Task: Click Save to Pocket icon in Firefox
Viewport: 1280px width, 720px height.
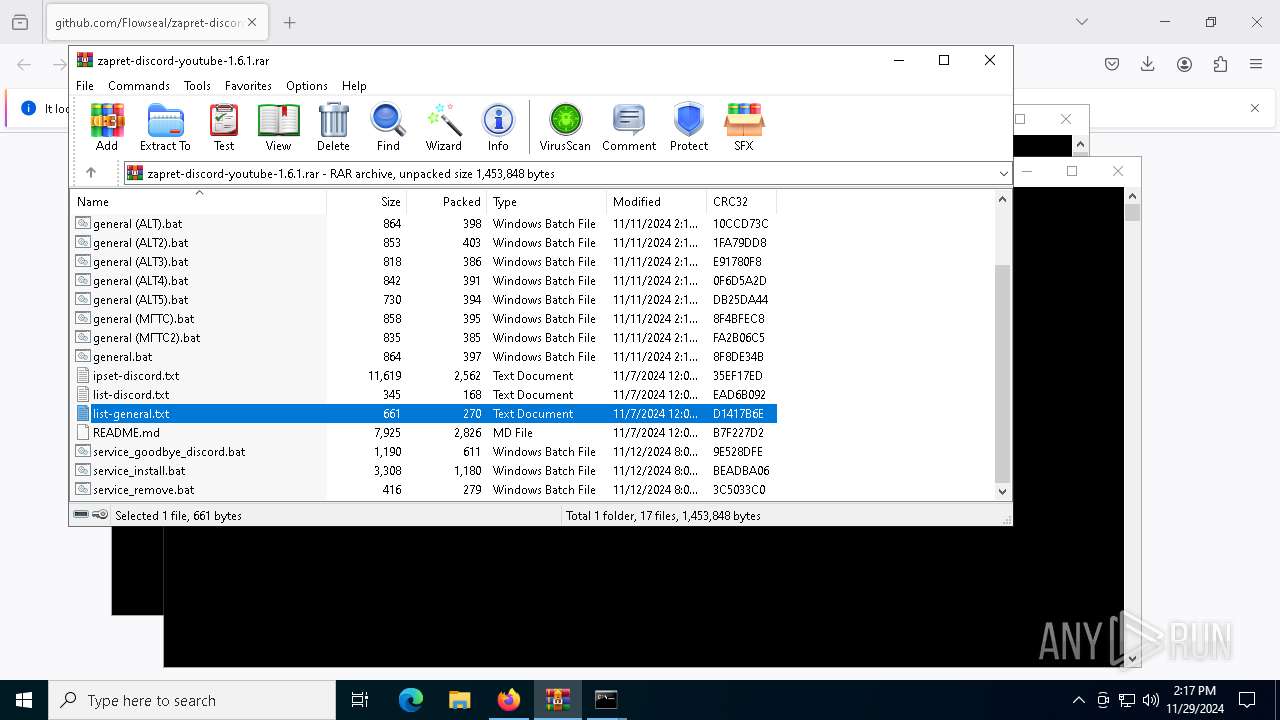Action: pyautogui.click(x=1112, y=64)
